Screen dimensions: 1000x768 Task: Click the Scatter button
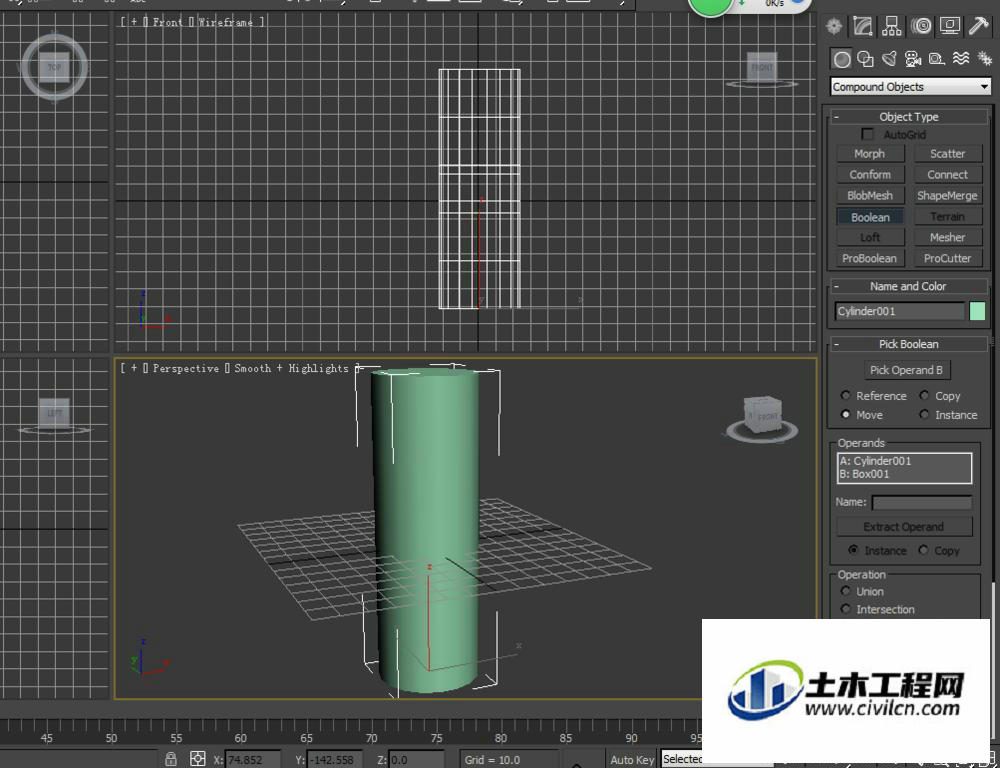(948, 154)
